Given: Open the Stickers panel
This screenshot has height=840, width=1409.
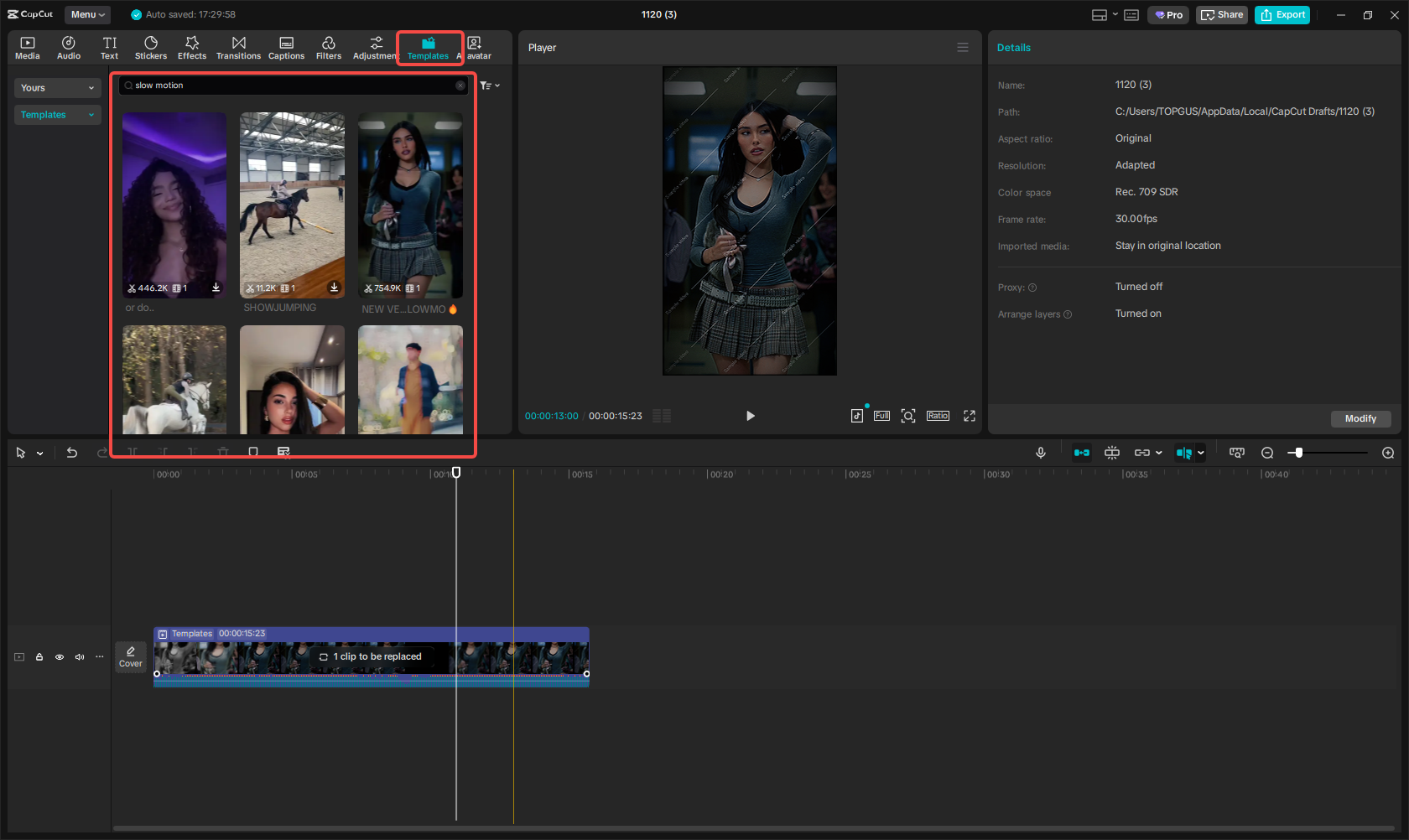Looking at the screenshot, I should [151, 47].
